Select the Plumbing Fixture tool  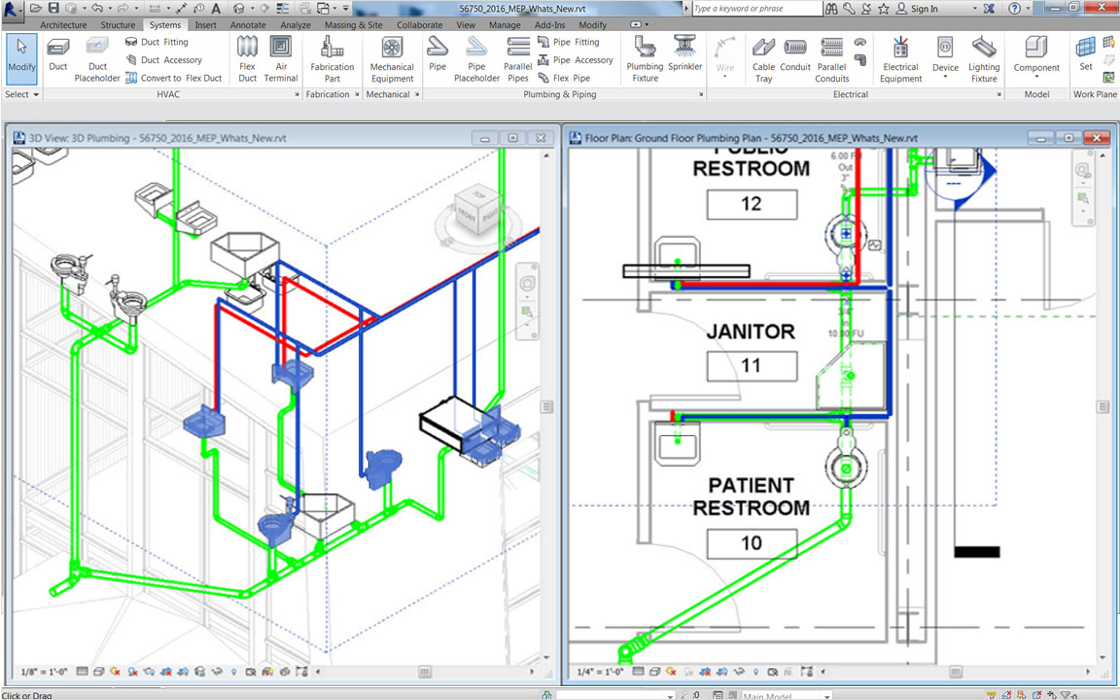coord(645,58)
